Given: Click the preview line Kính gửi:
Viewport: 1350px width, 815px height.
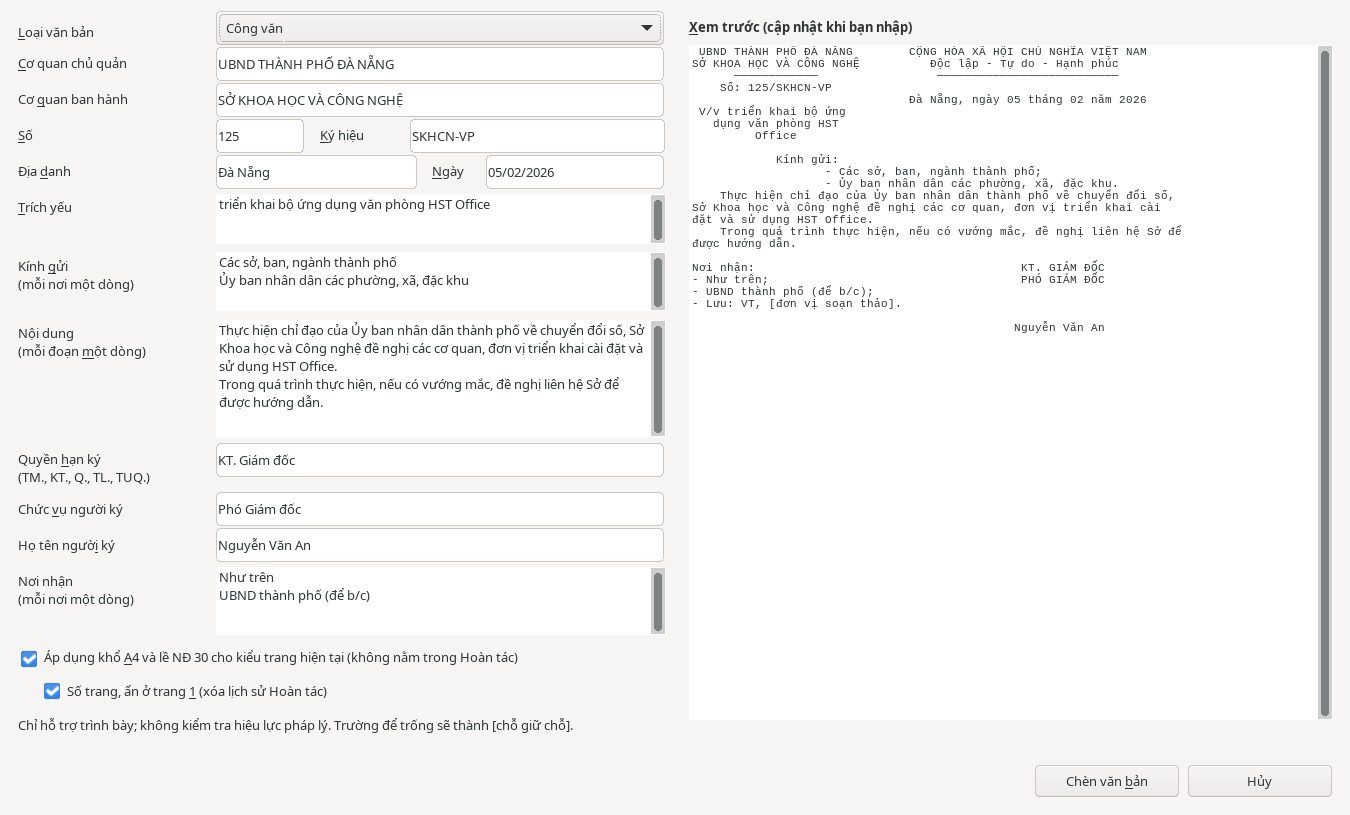Looking at the screenshot, I should tap(807, 160).
